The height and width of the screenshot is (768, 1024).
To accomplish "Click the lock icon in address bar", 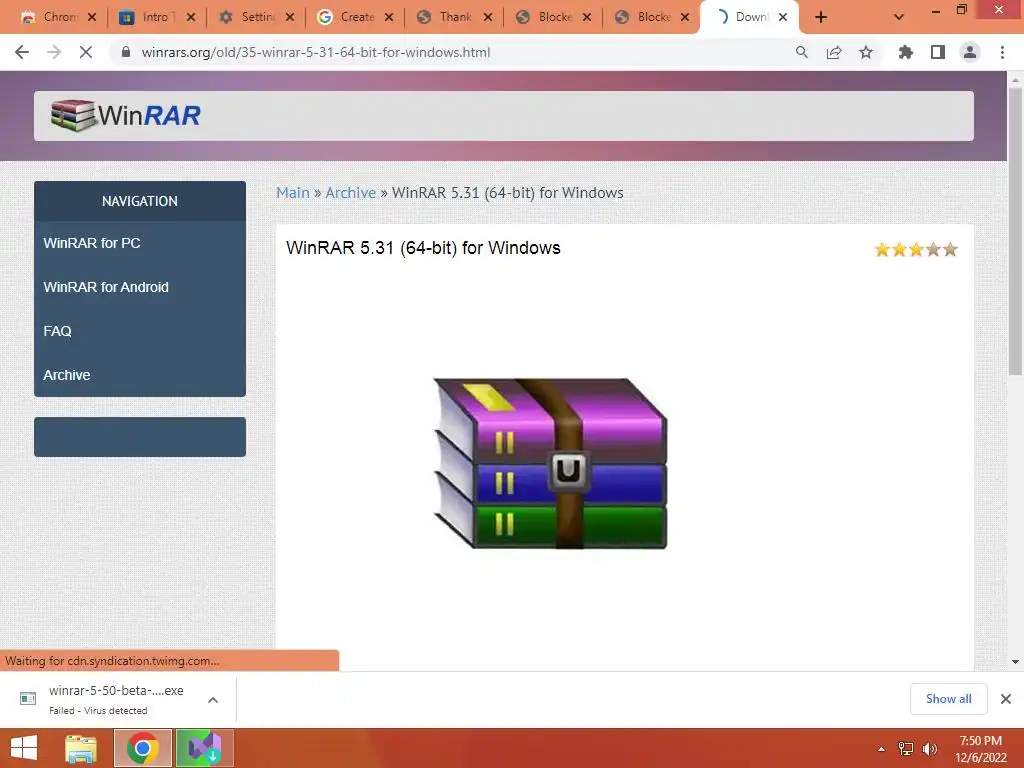I will (125, 52).
